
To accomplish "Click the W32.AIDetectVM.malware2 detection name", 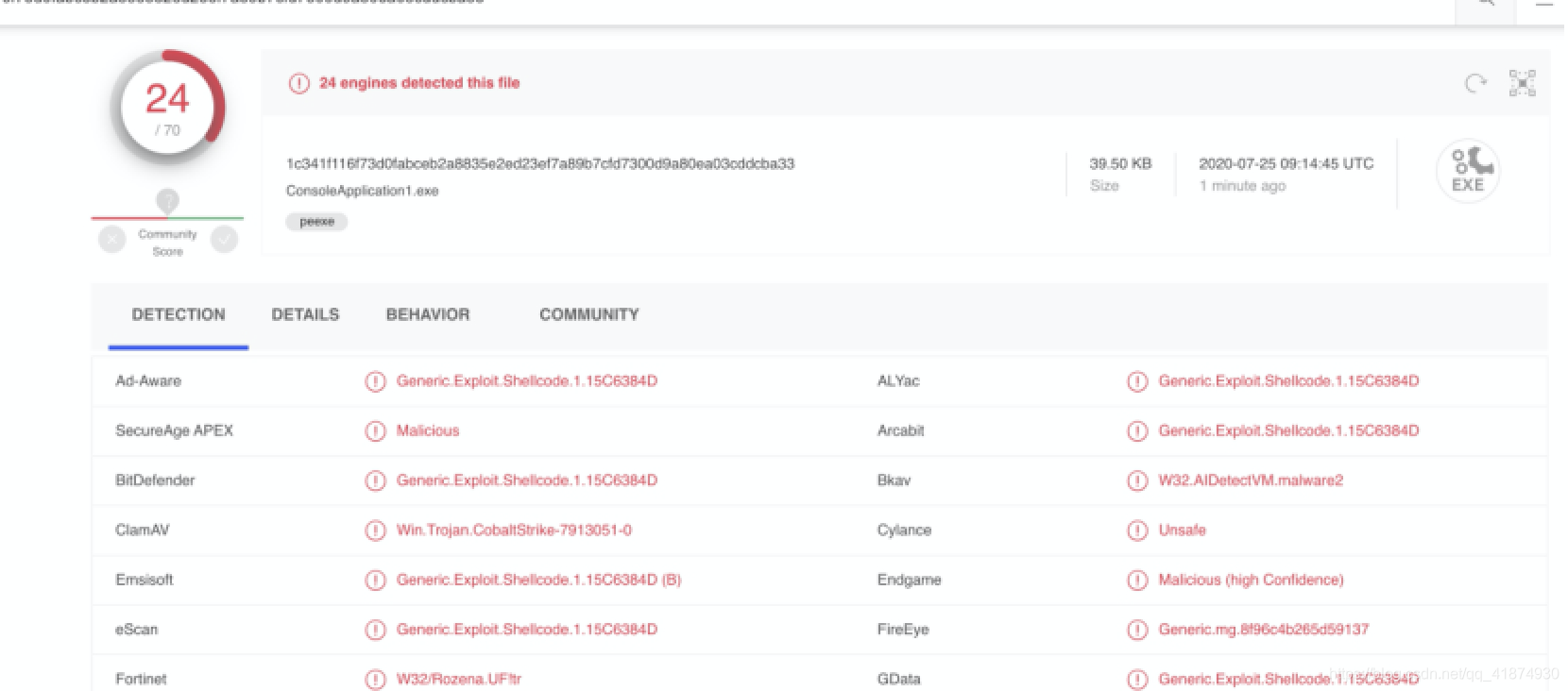I will coord(1251,480).
